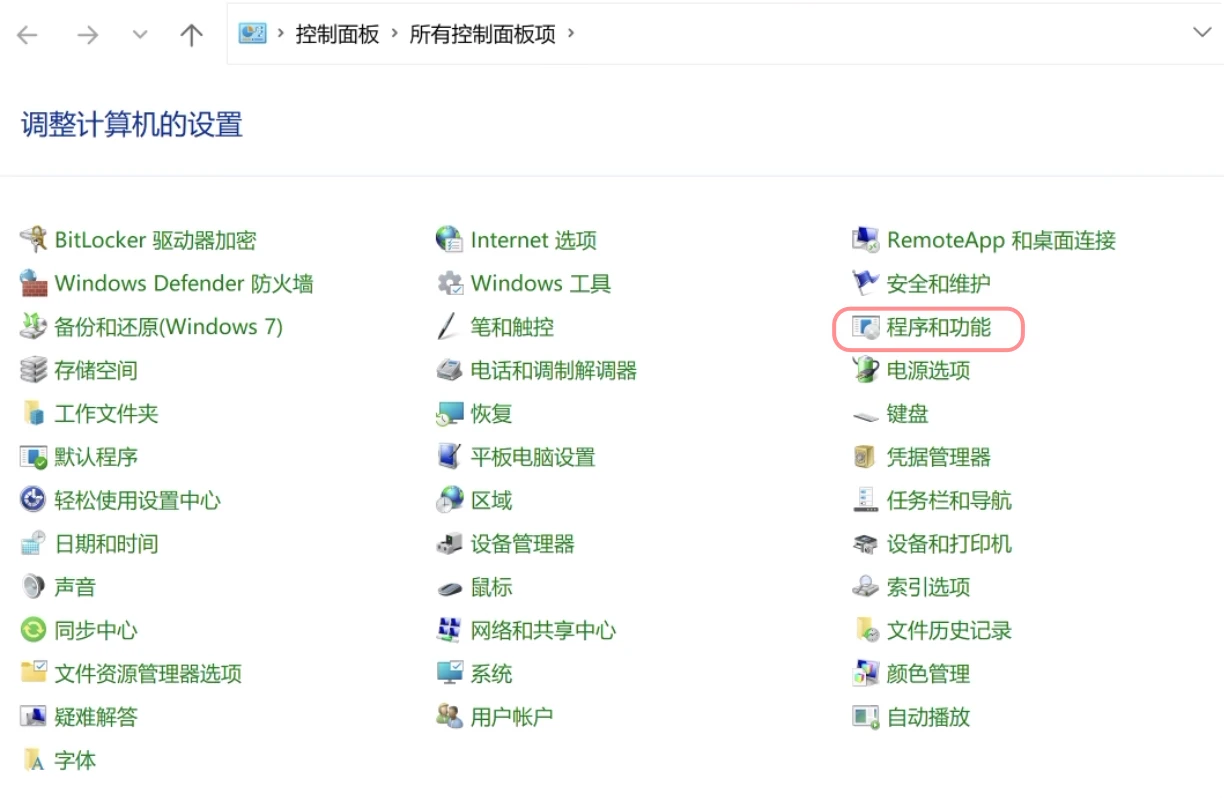1224x800 pixels.
Task: Open the 程序和功能 link
Action: point(939,327)
